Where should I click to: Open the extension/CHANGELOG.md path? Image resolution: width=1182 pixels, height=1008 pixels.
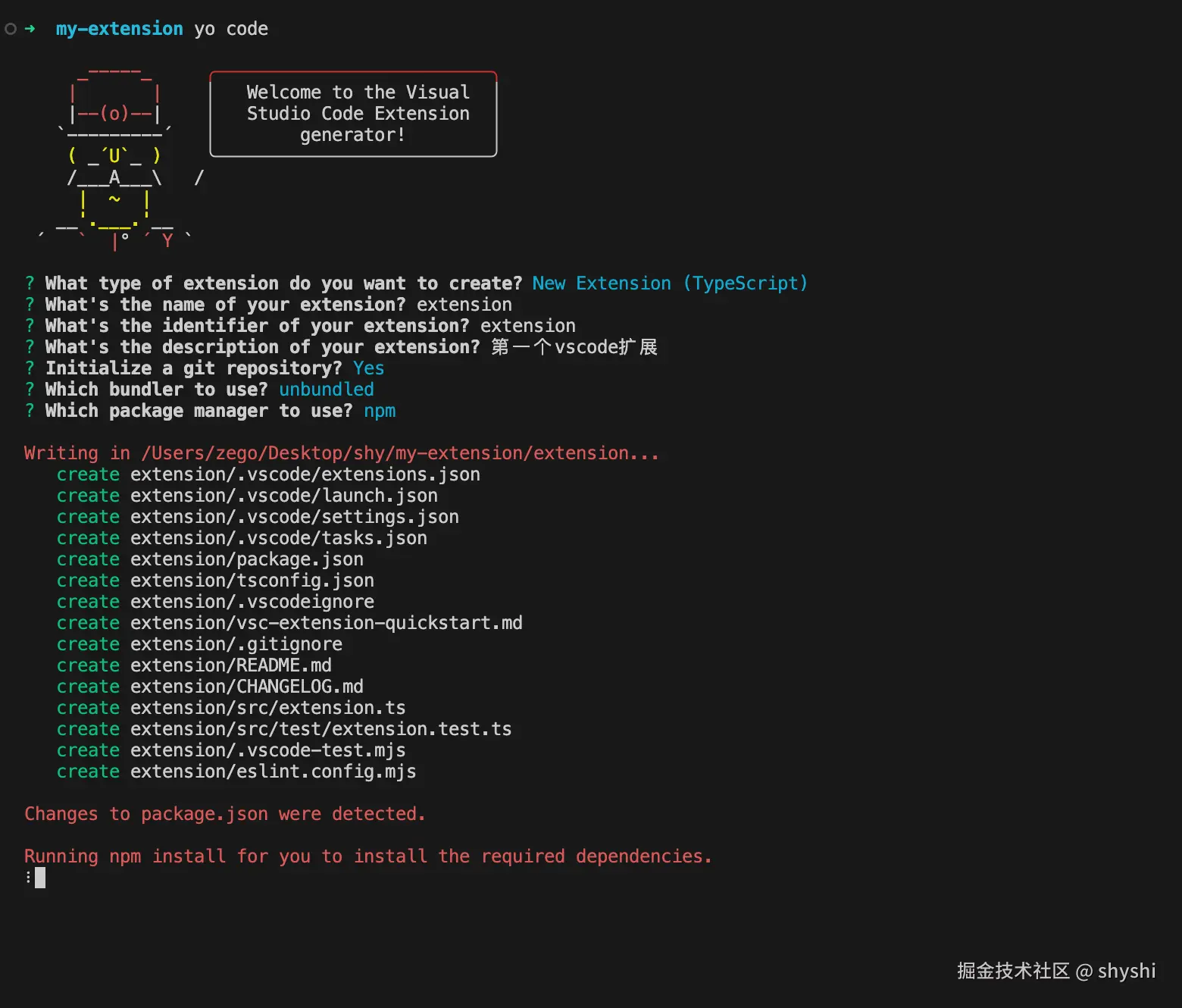pyautogui.click(x=246, y=687)
